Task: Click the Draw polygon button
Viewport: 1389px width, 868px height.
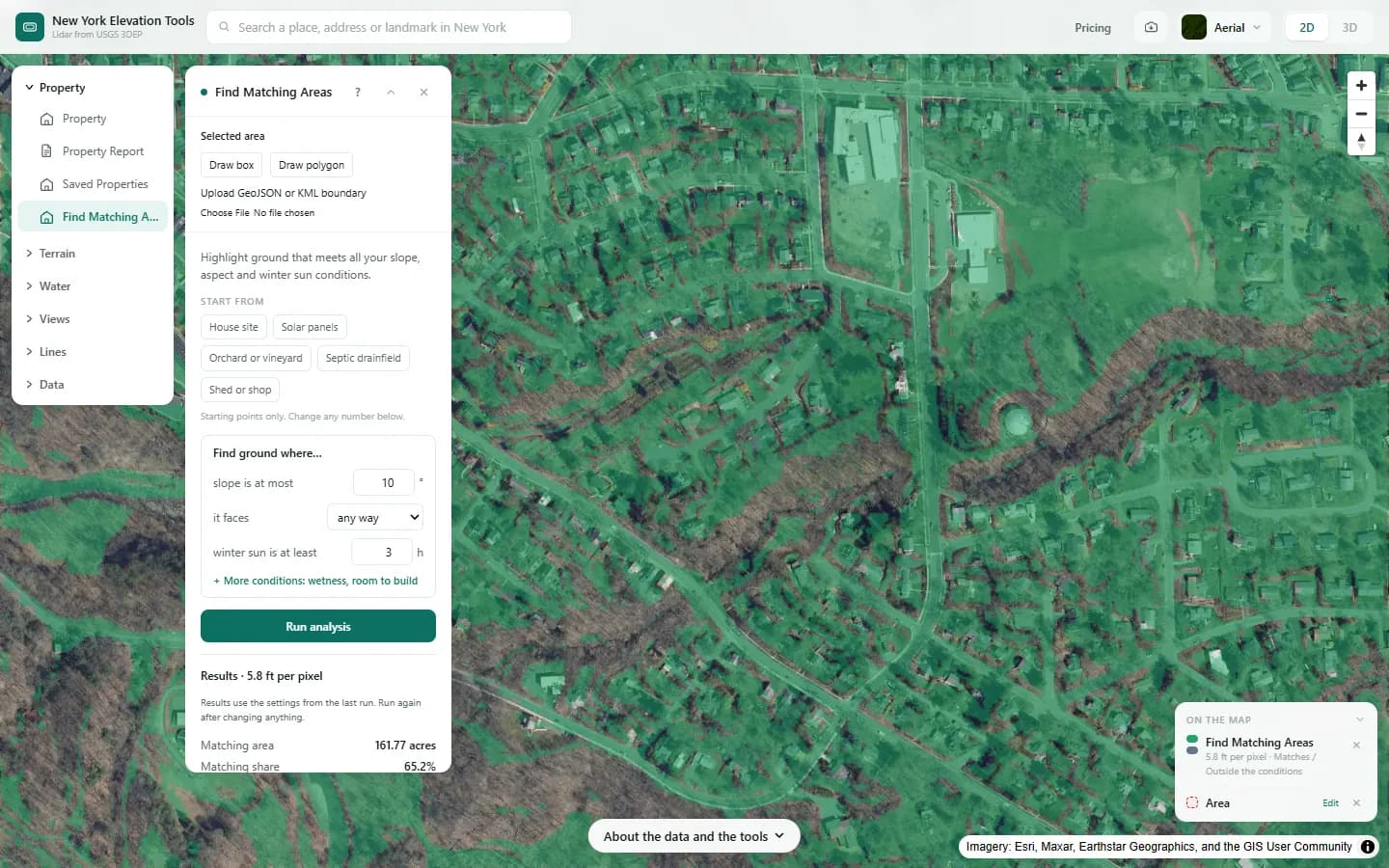Action: click(x=312, y=165)
